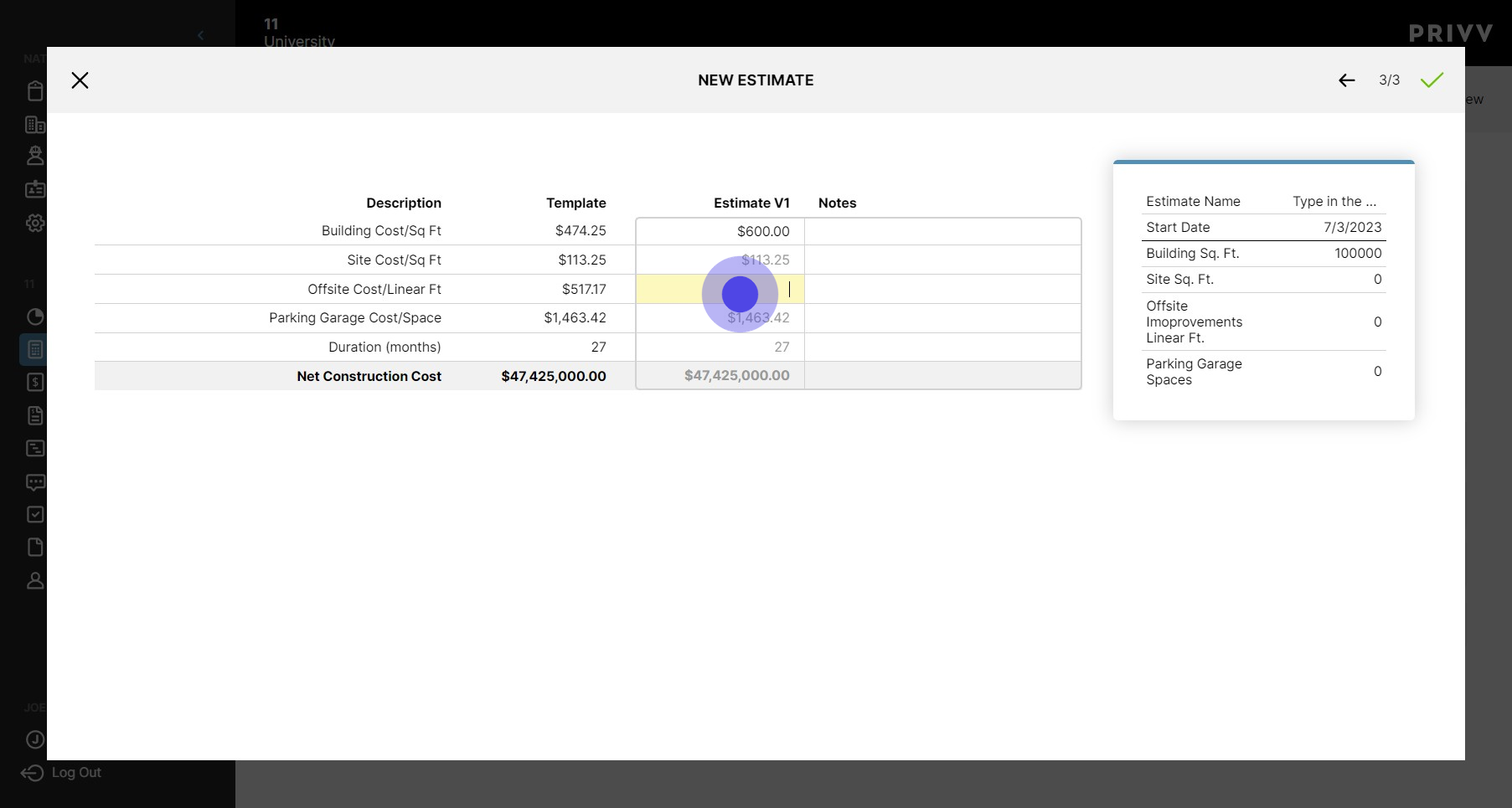Click the Notes cell for Offsite Cost/Linear Ft
1512x808 pixels.
(x=942, y=289)
